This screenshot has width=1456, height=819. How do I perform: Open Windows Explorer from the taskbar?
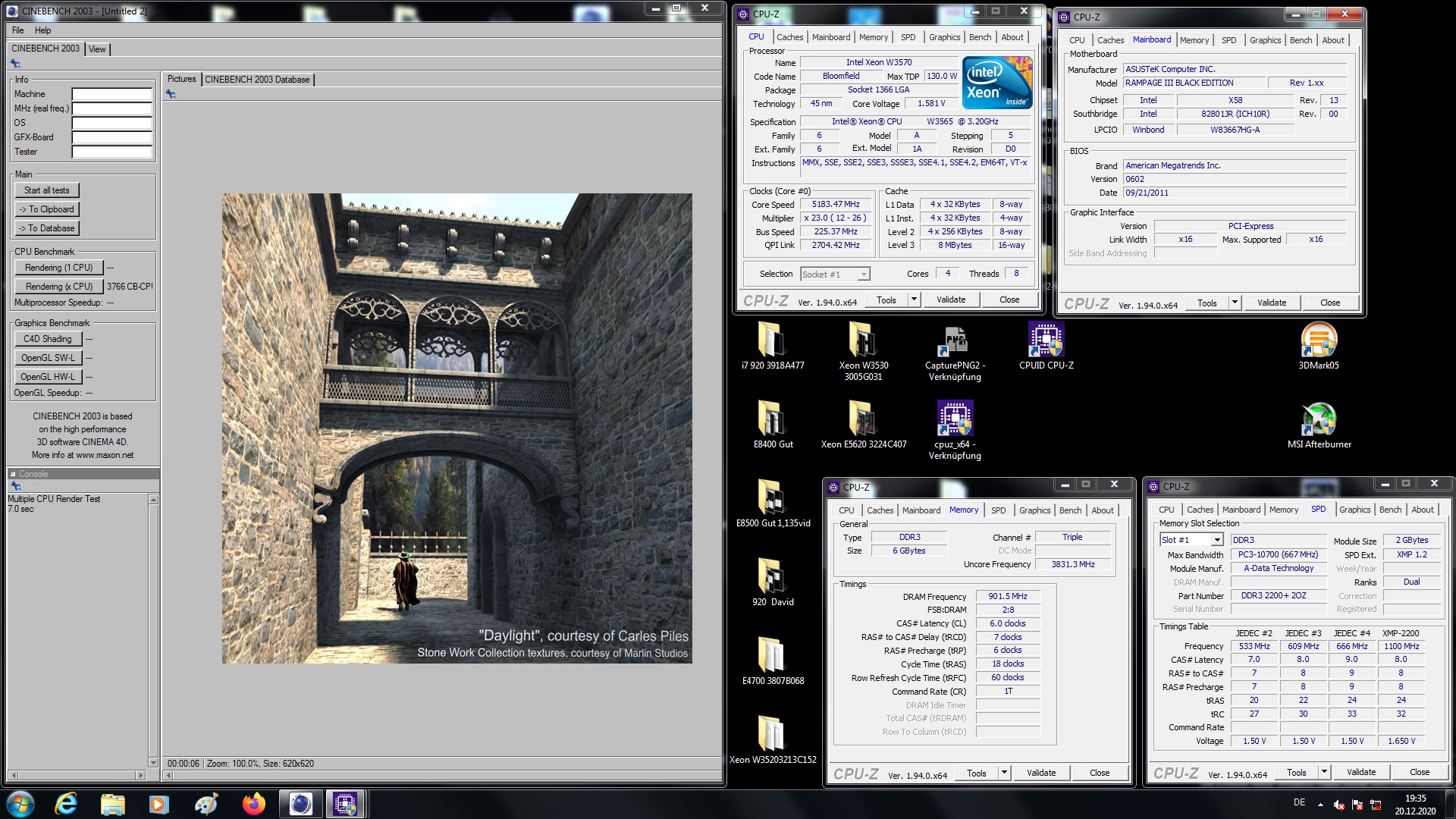(x=112, y=804)
